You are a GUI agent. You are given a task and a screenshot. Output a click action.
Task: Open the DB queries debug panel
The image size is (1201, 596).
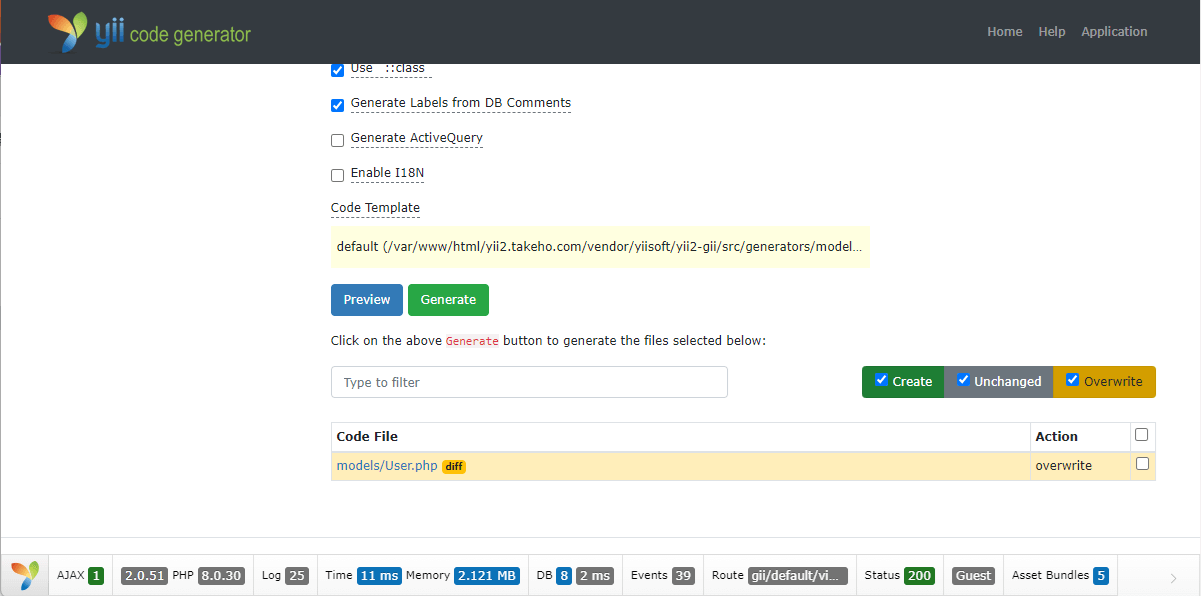coord(575,576)
